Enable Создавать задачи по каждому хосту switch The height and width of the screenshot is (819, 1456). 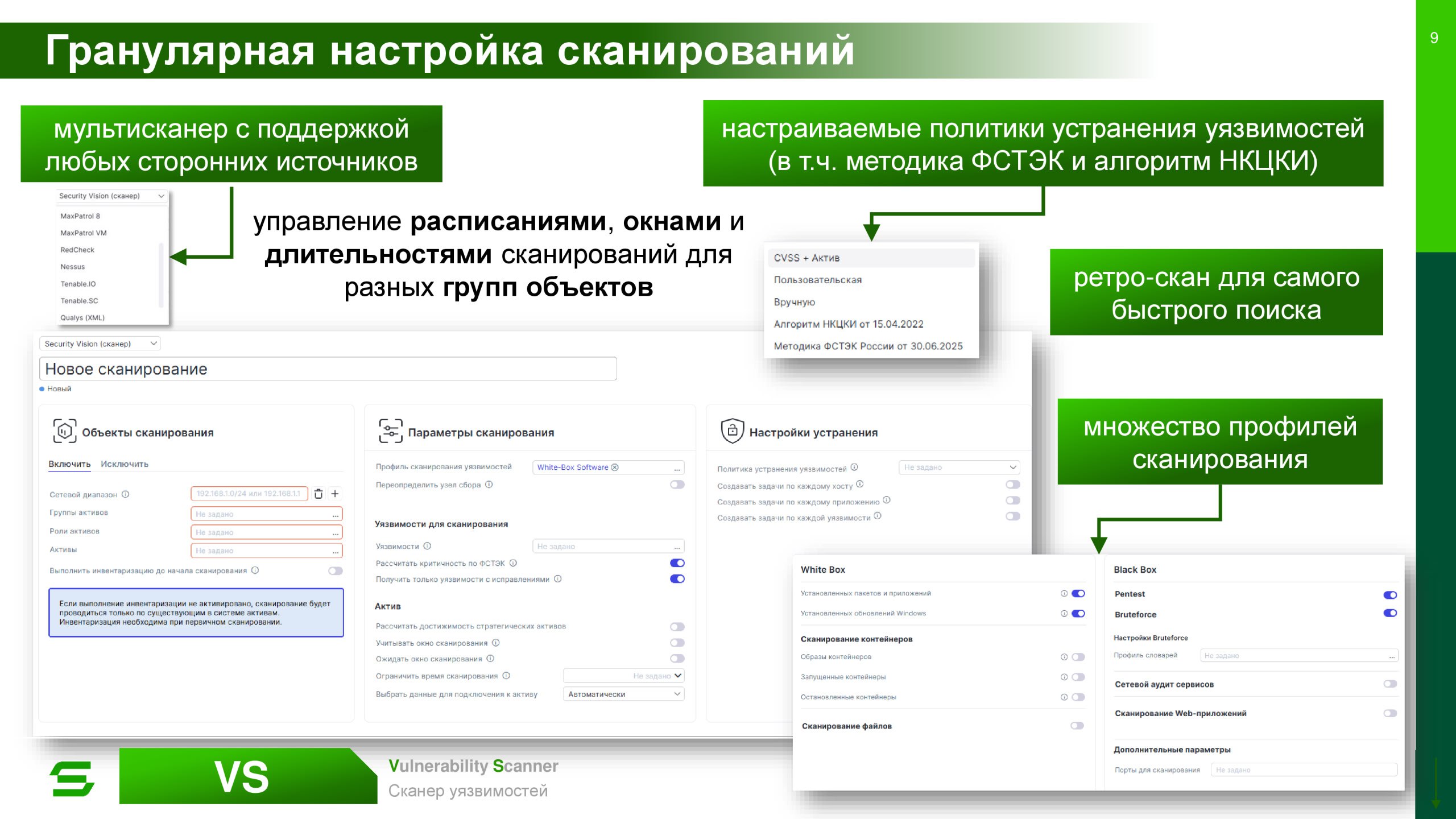pyautogui.click(x=1012, y=485)
